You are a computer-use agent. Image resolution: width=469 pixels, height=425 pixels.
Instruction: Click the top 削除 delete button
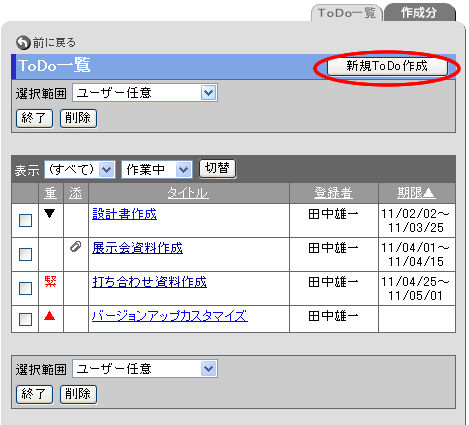pyautogui.click(x=78, y=118)
